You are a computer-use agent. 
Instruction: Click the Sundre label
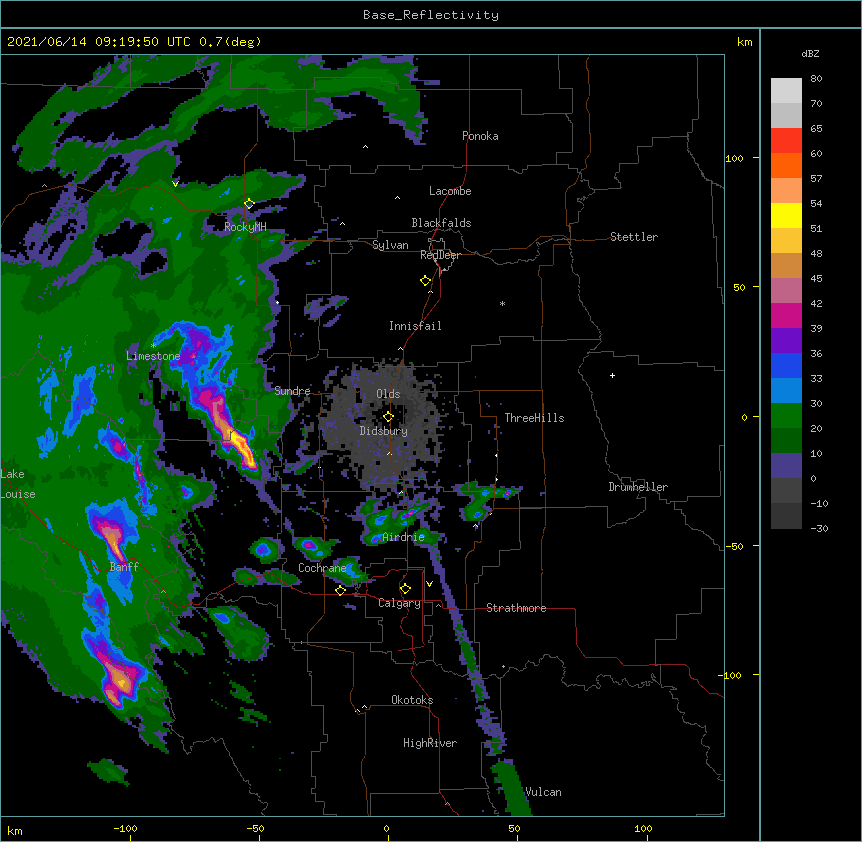coord(292,391)
